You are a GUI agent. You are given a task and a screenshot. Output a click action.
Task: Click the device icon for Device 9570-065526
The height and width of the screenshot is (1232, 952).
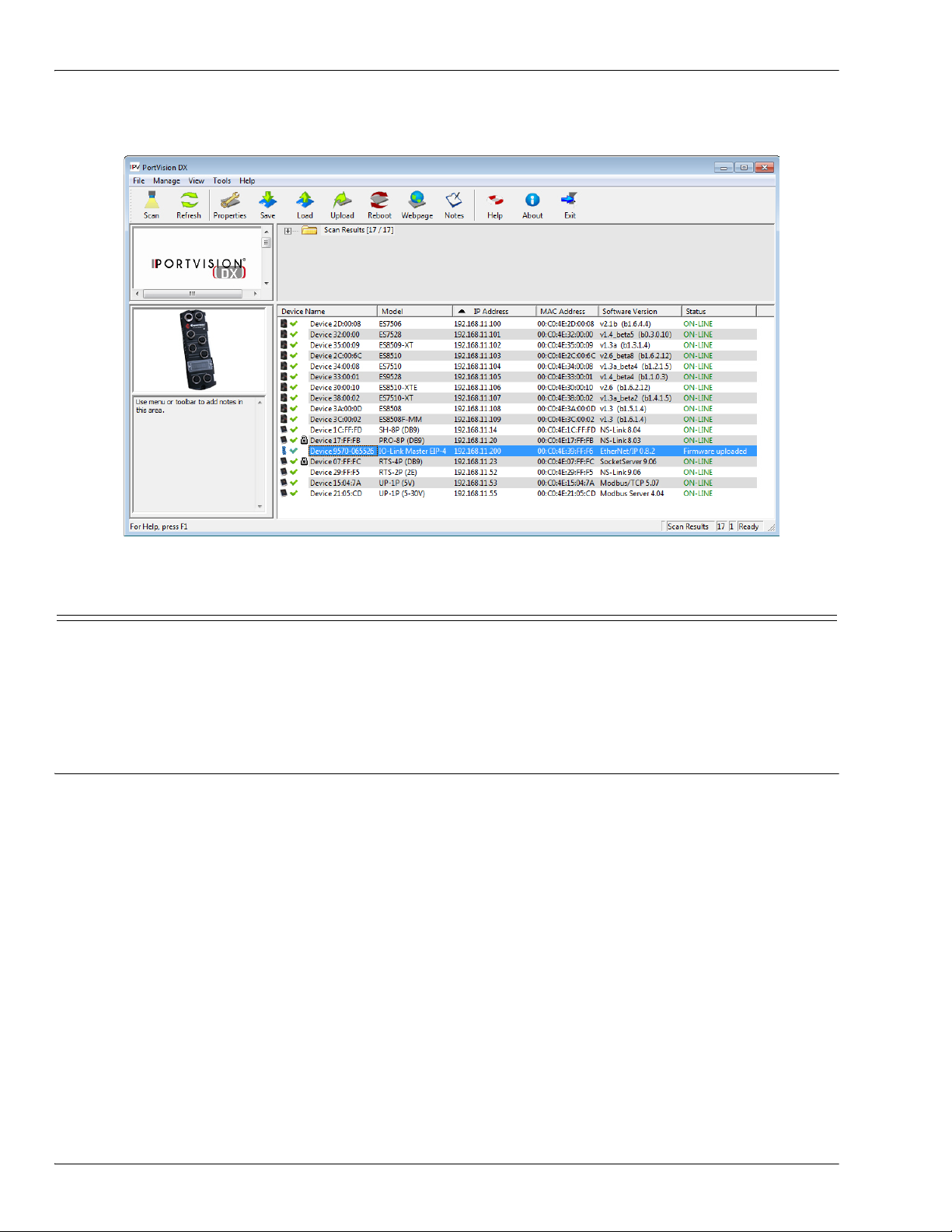pos(284,451)
